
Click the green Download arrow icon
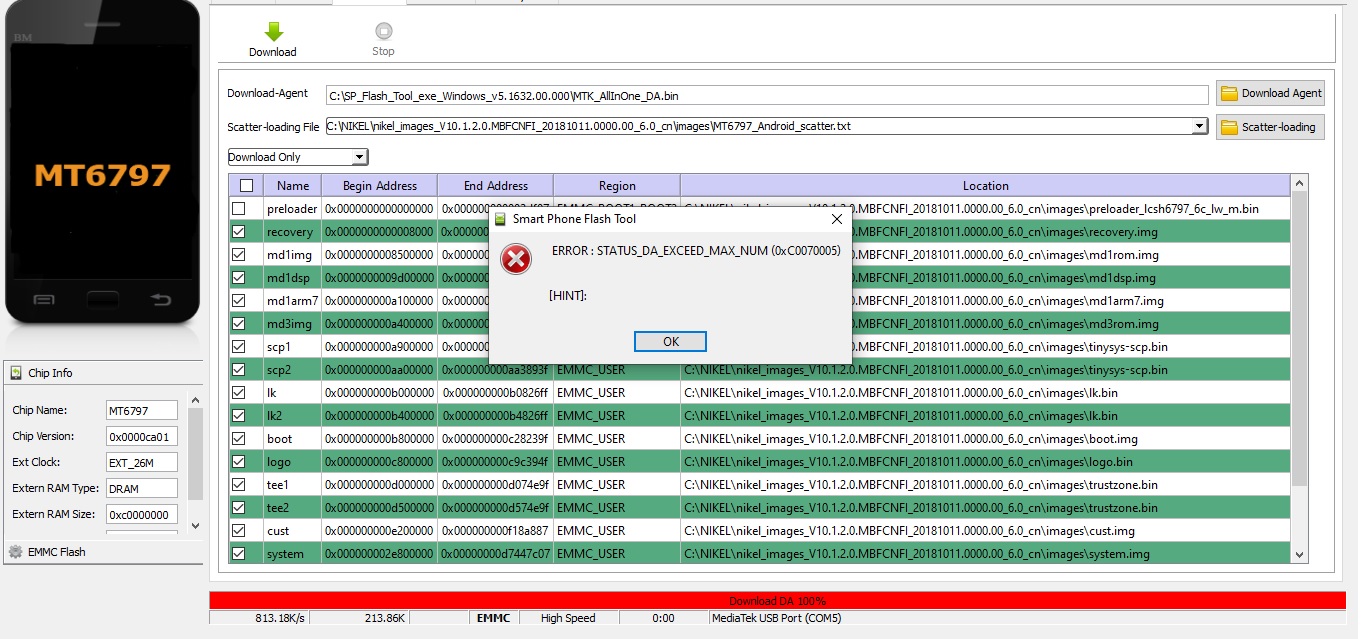[273, 32]
